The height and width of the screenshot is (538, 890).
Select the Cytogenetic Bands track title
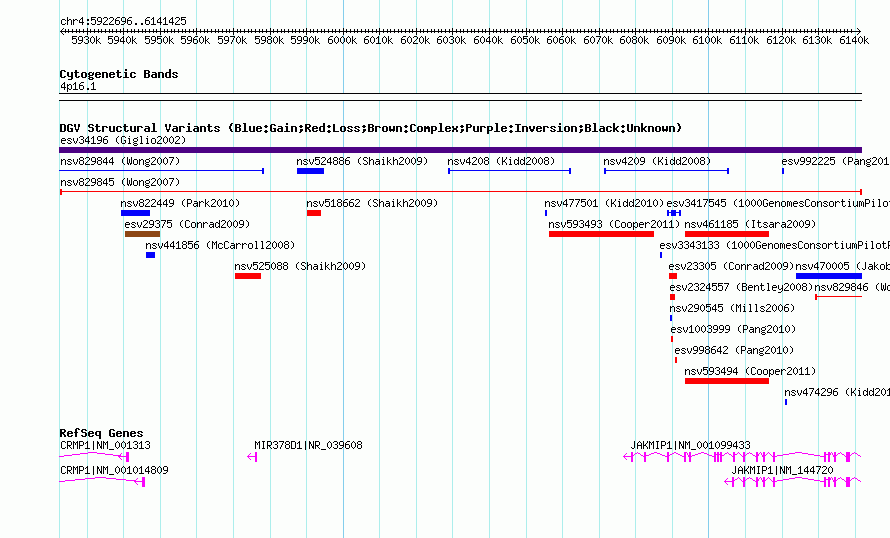119,74
